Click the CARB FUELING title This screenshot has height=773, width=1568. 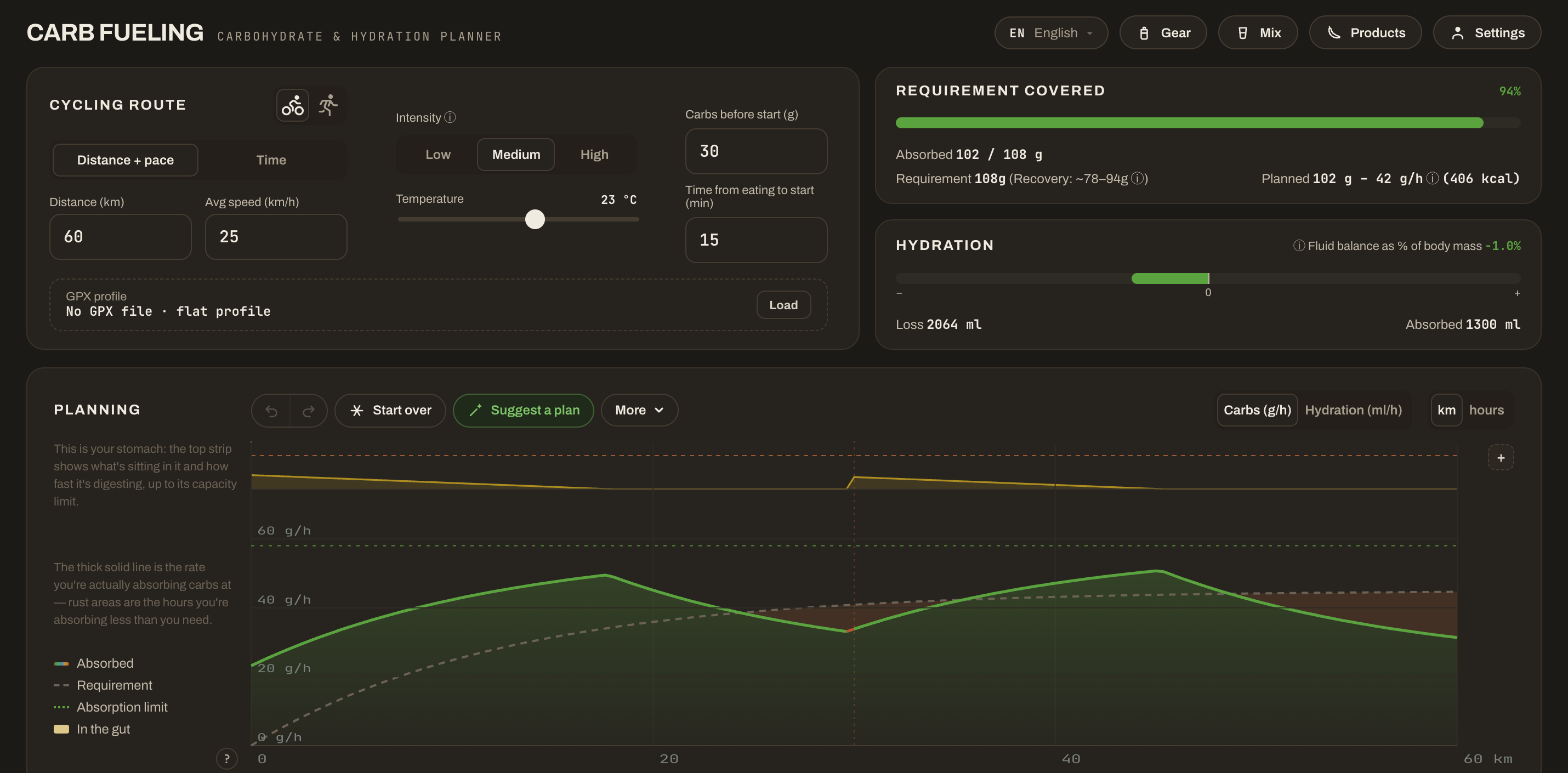click(x=115, y=32)
